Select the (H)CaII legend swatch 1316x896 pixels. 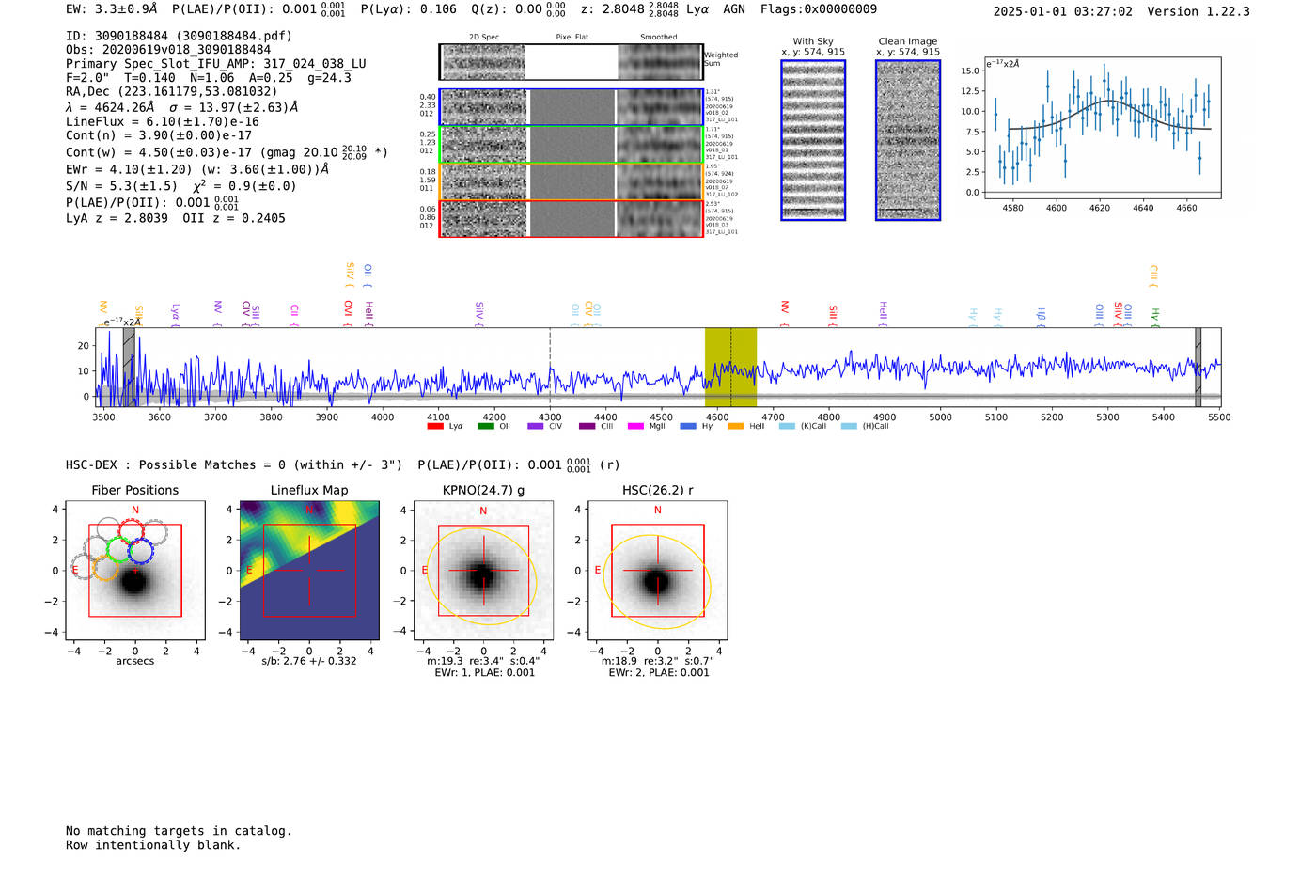(x=849, y=427)
